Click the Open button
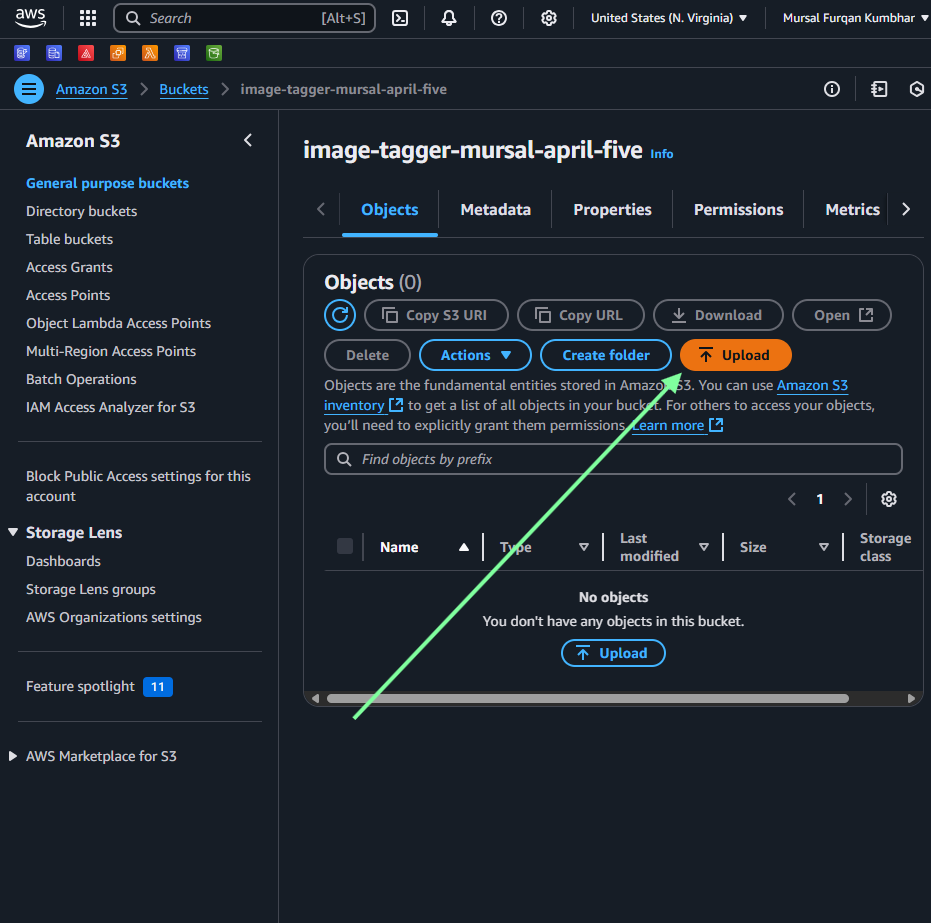Screen dimensions: 931x923 click(842, 315)
